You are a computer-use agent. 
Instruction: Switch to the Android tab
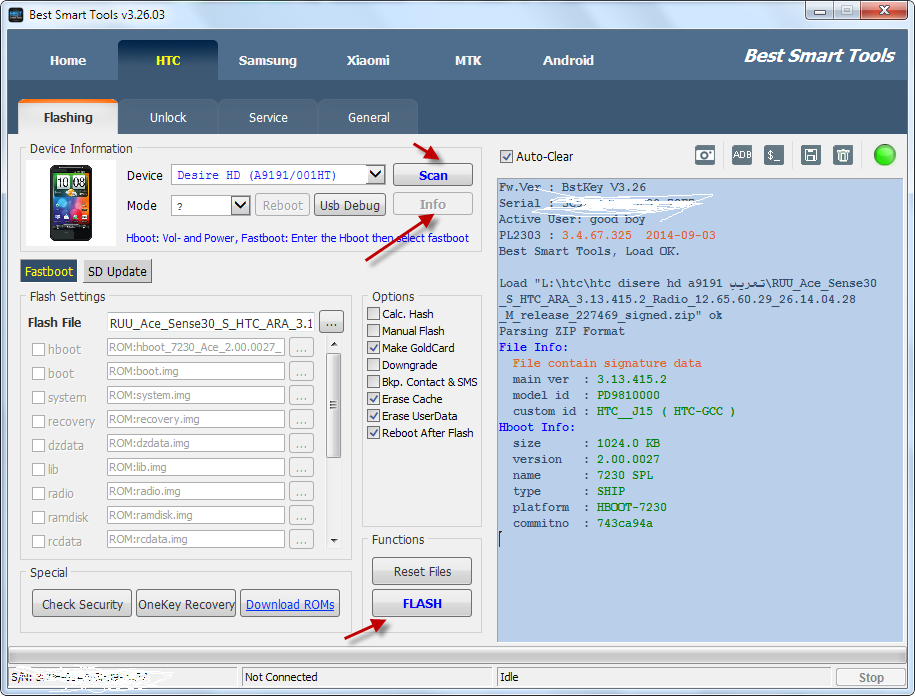[x=568, y=60]
